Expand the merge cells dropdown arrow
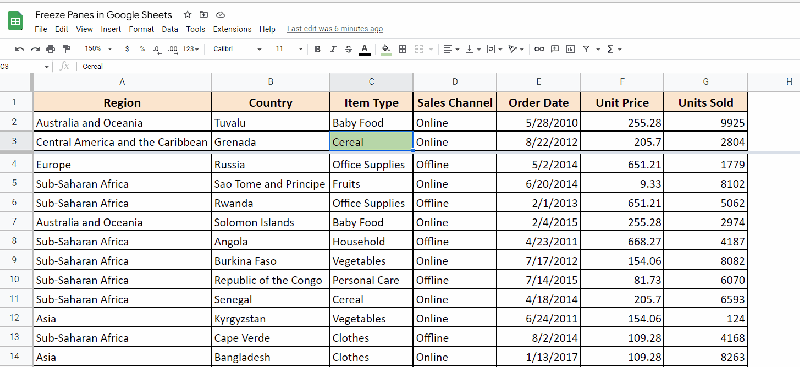This screenshot has width=800, height=367. coord(431,49)
